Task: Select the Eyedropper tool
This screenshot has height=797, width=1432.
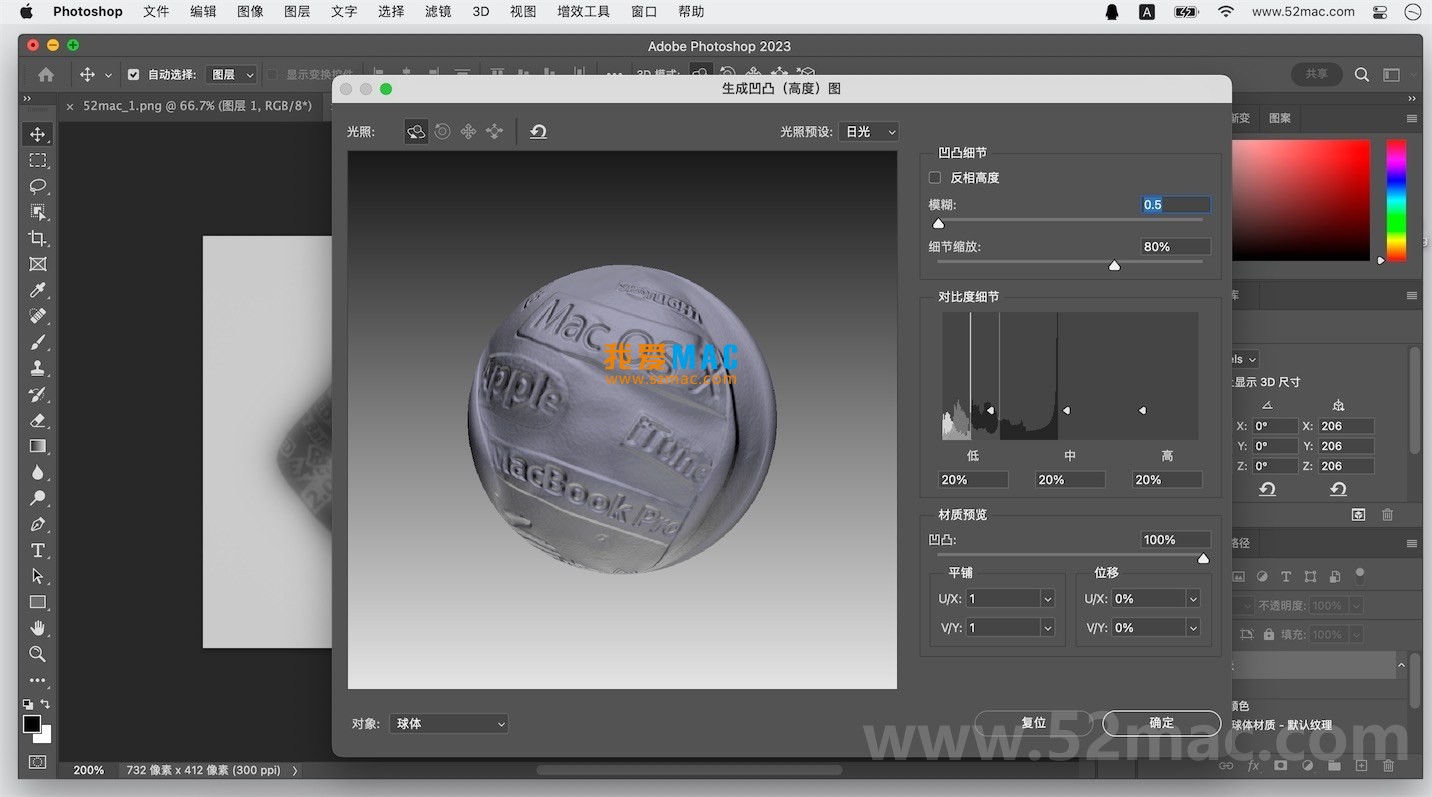Action: (x=38, y=290)
